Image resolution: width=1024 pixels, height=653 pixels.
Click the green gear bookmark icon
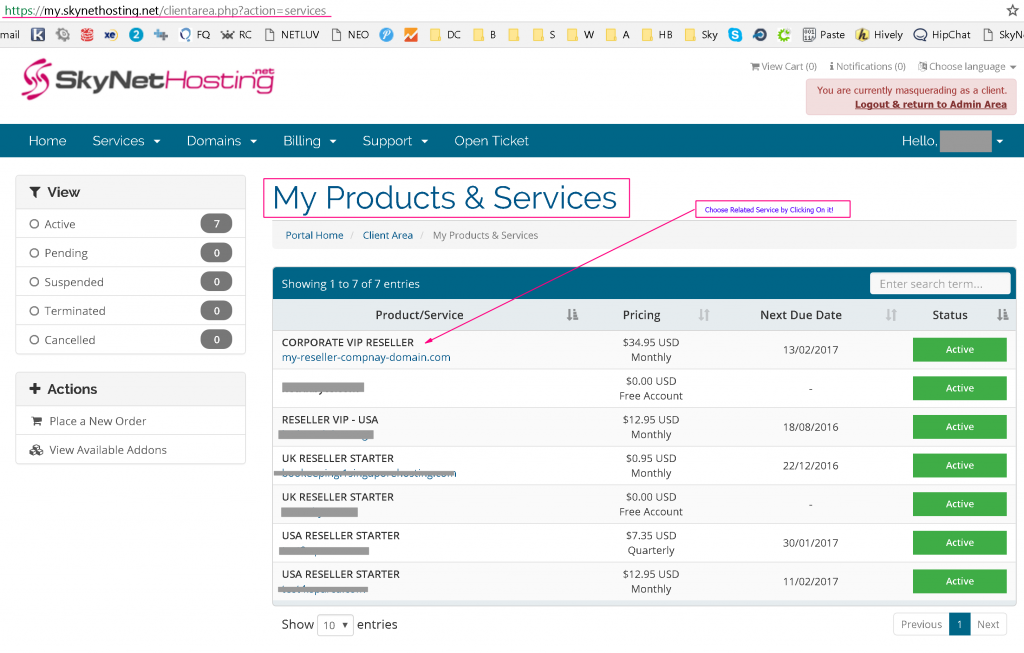pyautogui.click(x=784, y=35)
